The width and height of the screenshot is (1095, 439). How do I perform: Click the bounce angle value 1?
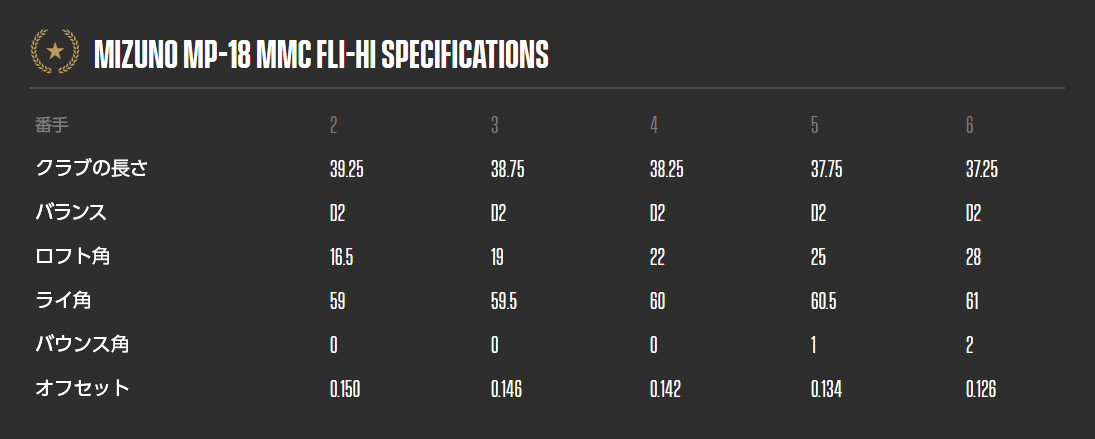(814, 345)
